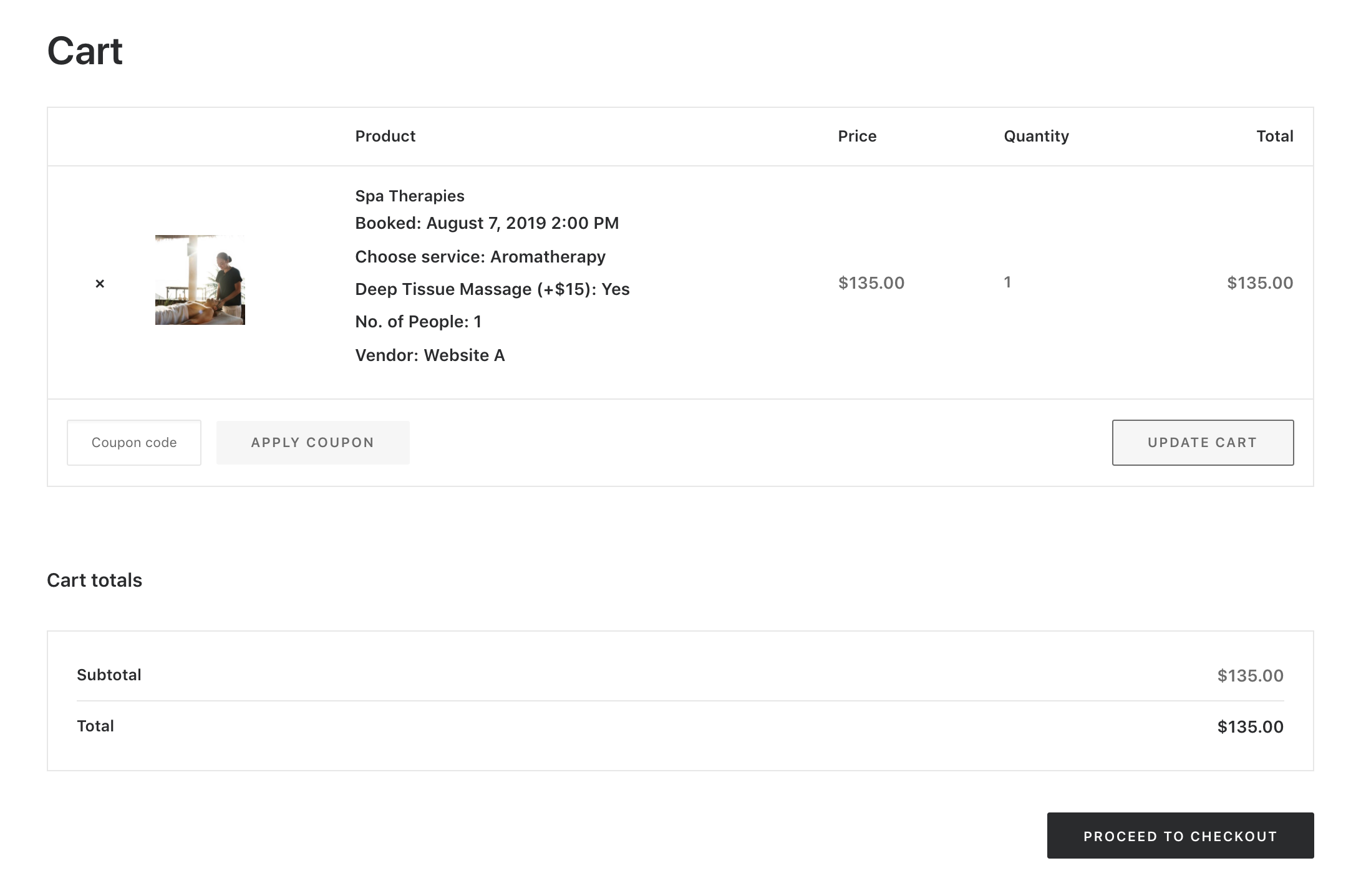Screen dimensions: 1361x896
Task: Hit the Update Cart button
Action: (1202, 443)
